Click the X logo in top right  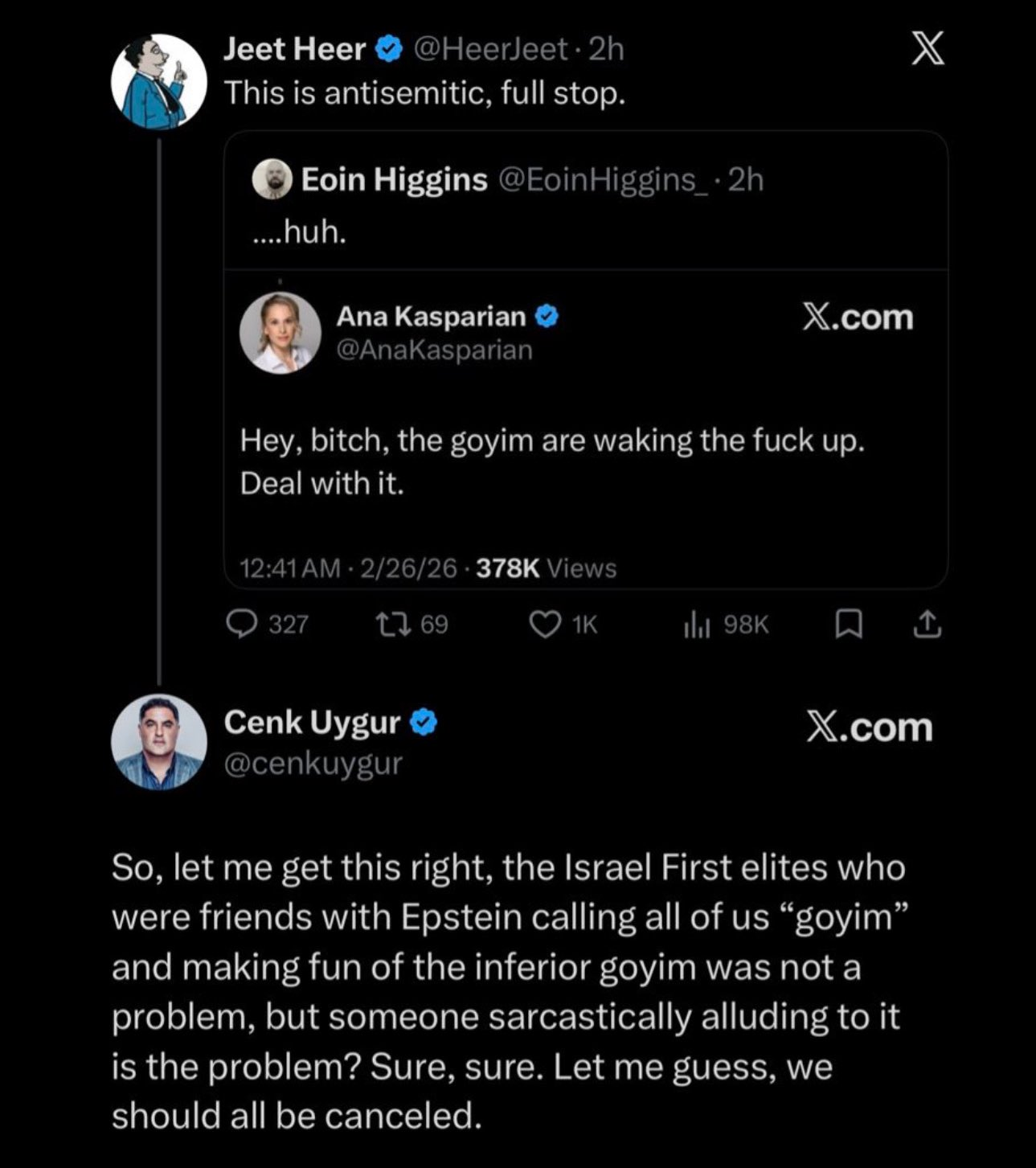coord(927,49)
